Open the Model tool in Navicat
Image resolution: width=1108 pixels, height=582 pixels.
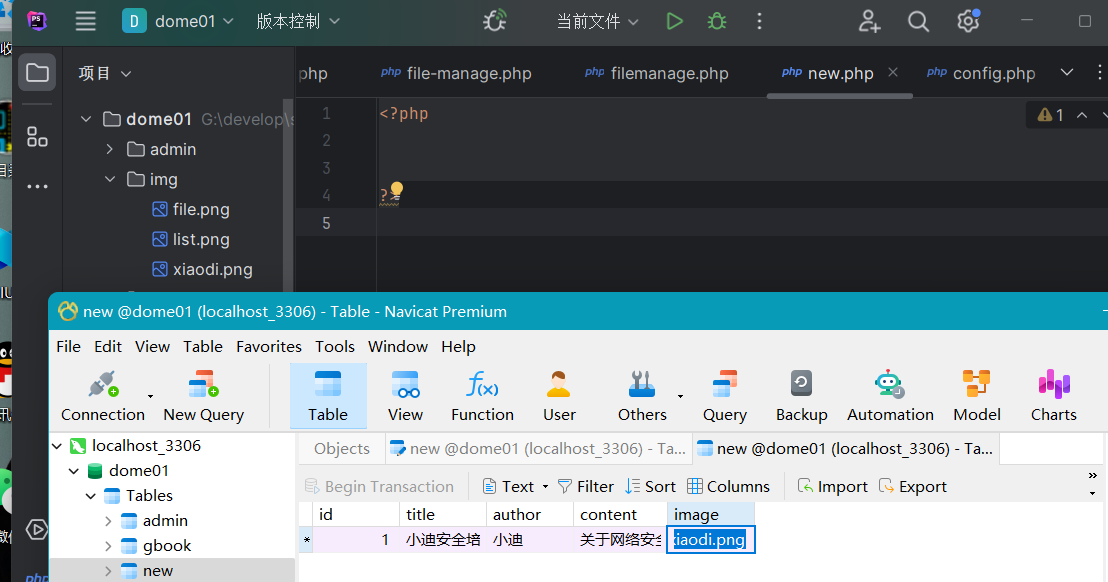[x=976, y=395]
